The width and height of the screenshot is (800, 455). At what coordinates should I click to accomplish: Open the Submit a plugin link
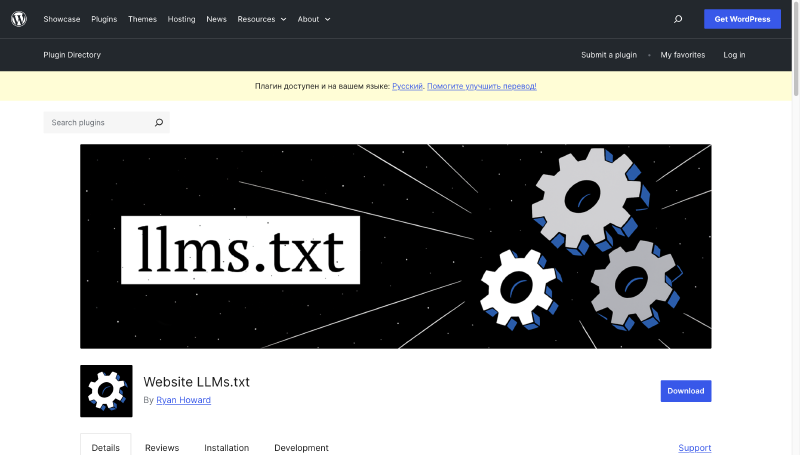pyautogui.click(x=609, y=55)
